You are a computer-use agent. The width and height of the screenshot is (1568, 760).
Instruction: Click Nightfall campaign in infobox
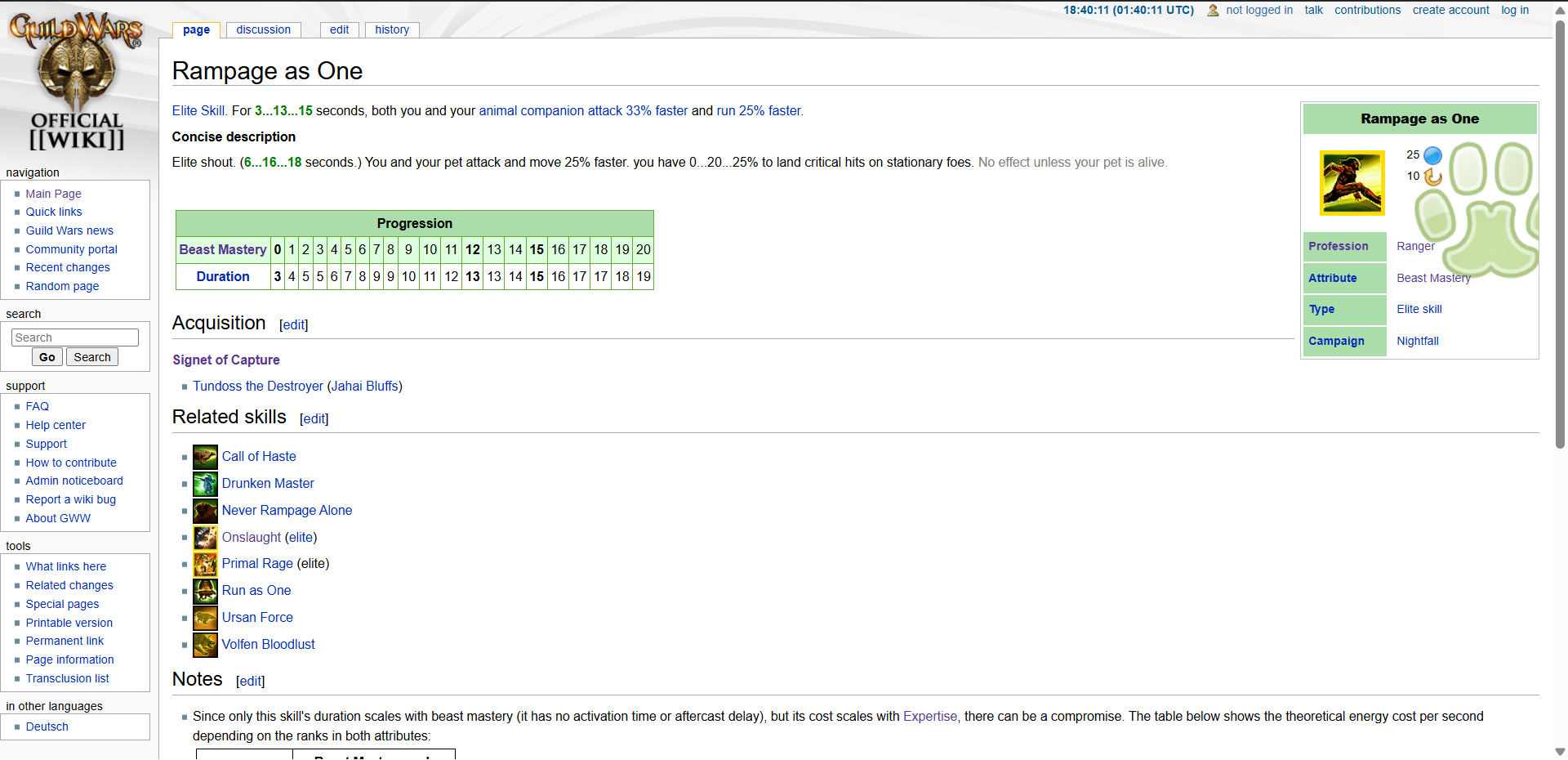tap(1418, 341)
